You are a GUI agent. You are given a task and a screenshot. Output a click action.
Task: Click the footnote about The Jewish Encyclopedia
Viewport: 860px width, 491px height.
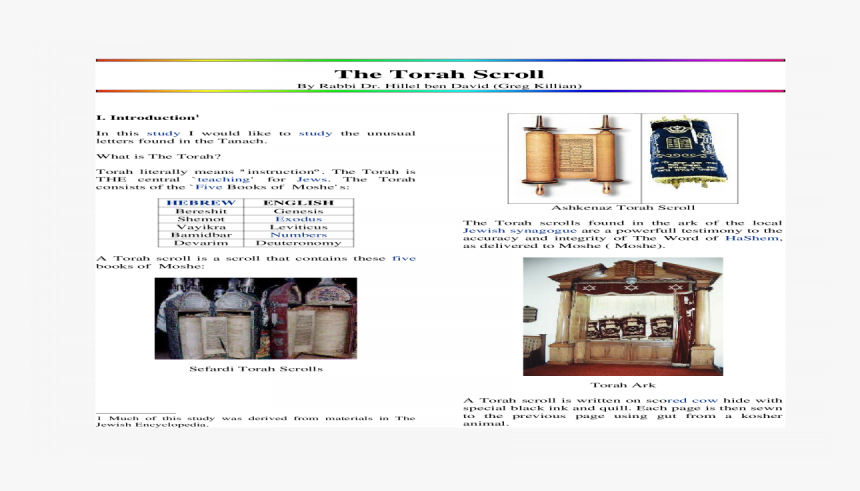click(x=255, y=421)
